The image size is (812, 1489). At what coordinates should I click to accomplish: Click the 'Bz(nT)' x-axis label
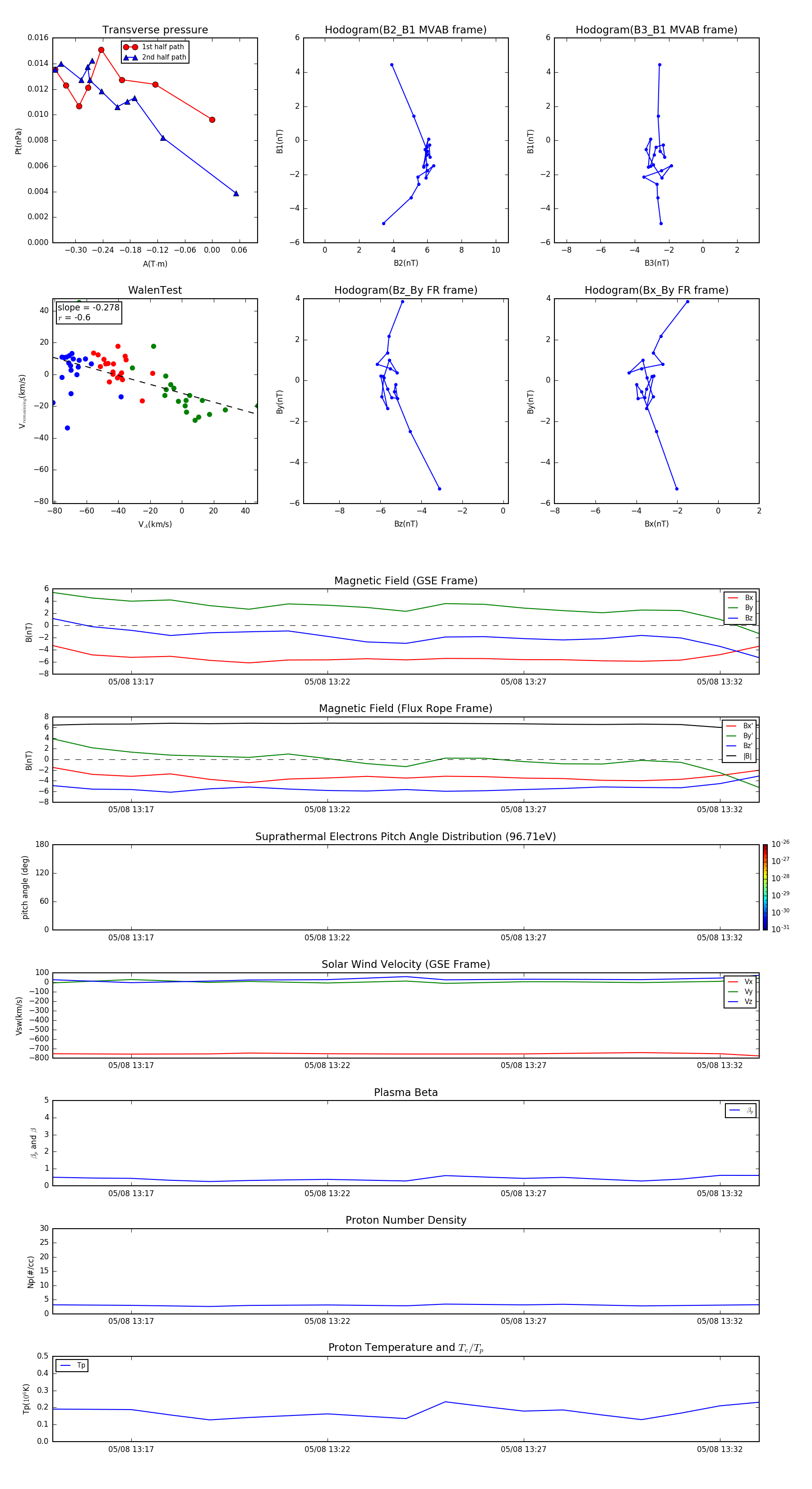[x=406, y=524]
